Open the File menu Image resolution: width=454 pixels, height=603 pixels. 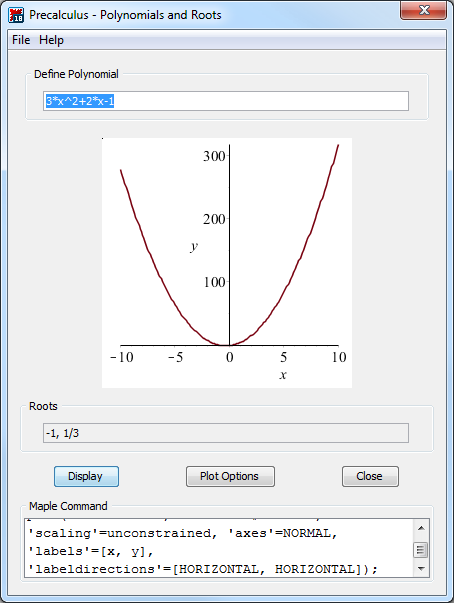tap(21, 40)
